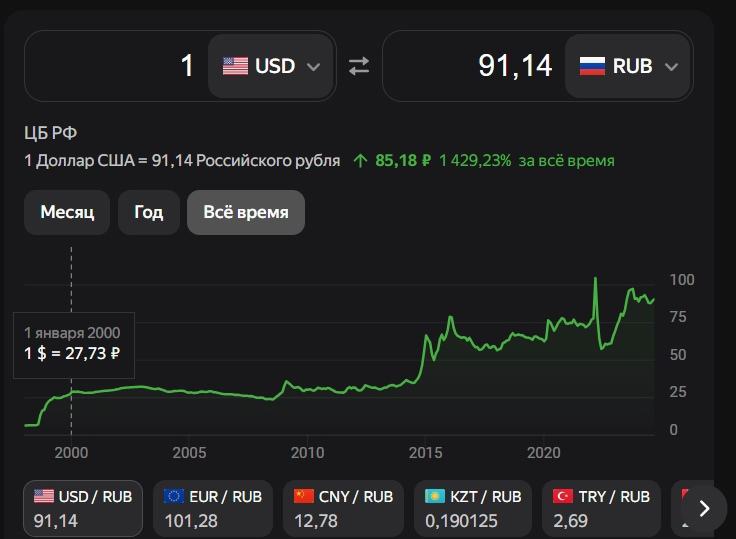This screenshot has width=736, height=539.
Task: Open the EUR / RUB rate card
Action: 212,508
